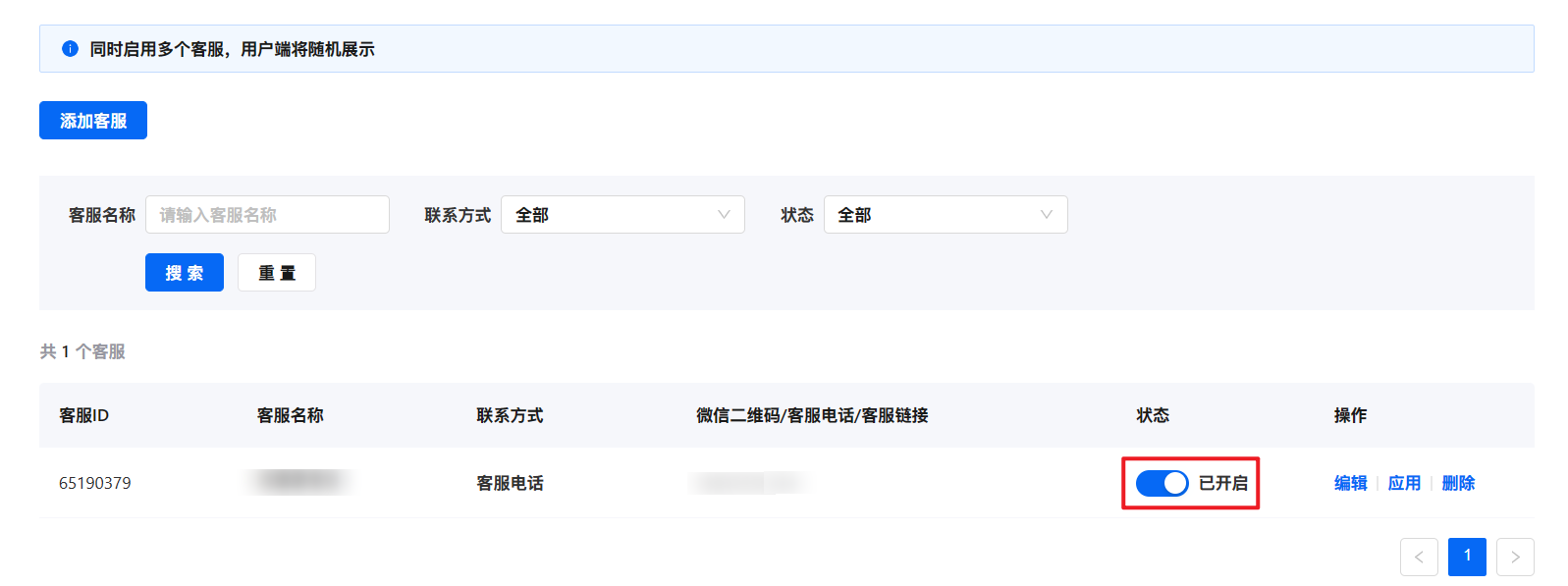Select page 1 in the pagination

pos(1467,557)
